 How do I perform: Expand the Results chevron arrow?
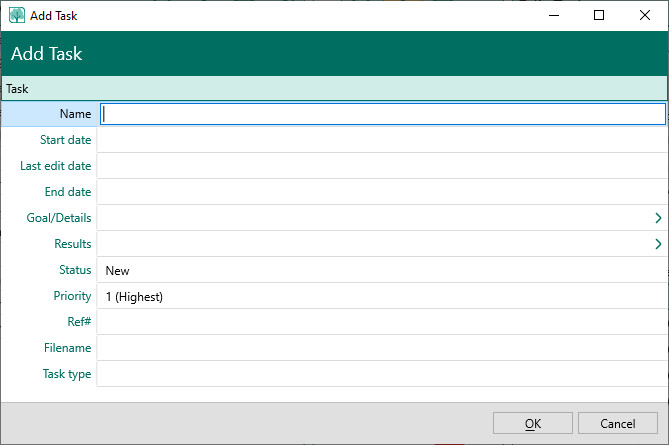pyautogui.click(x=658, y=244)
